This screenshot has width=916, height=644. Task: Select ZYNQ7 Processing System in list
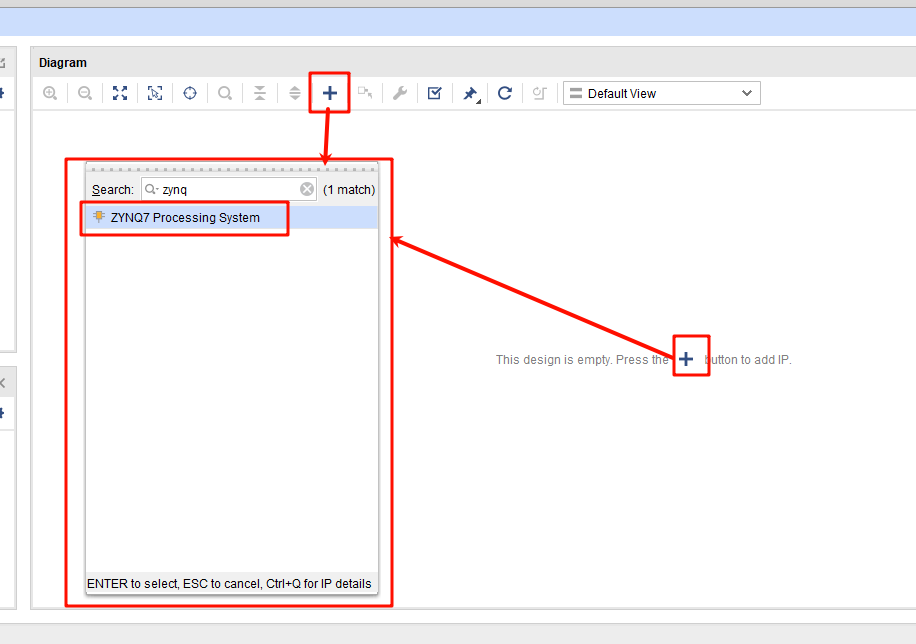[x=231, y=217]
